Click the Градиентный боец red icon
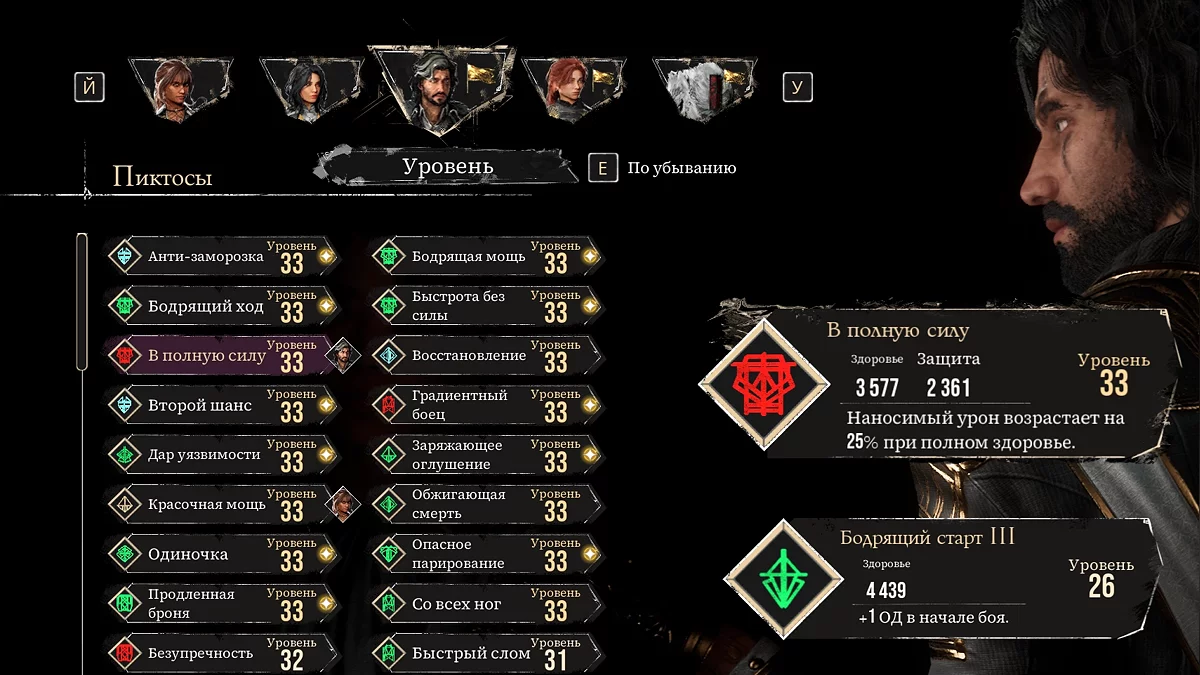The image size is (1200, 675). [x=389, y=405]
